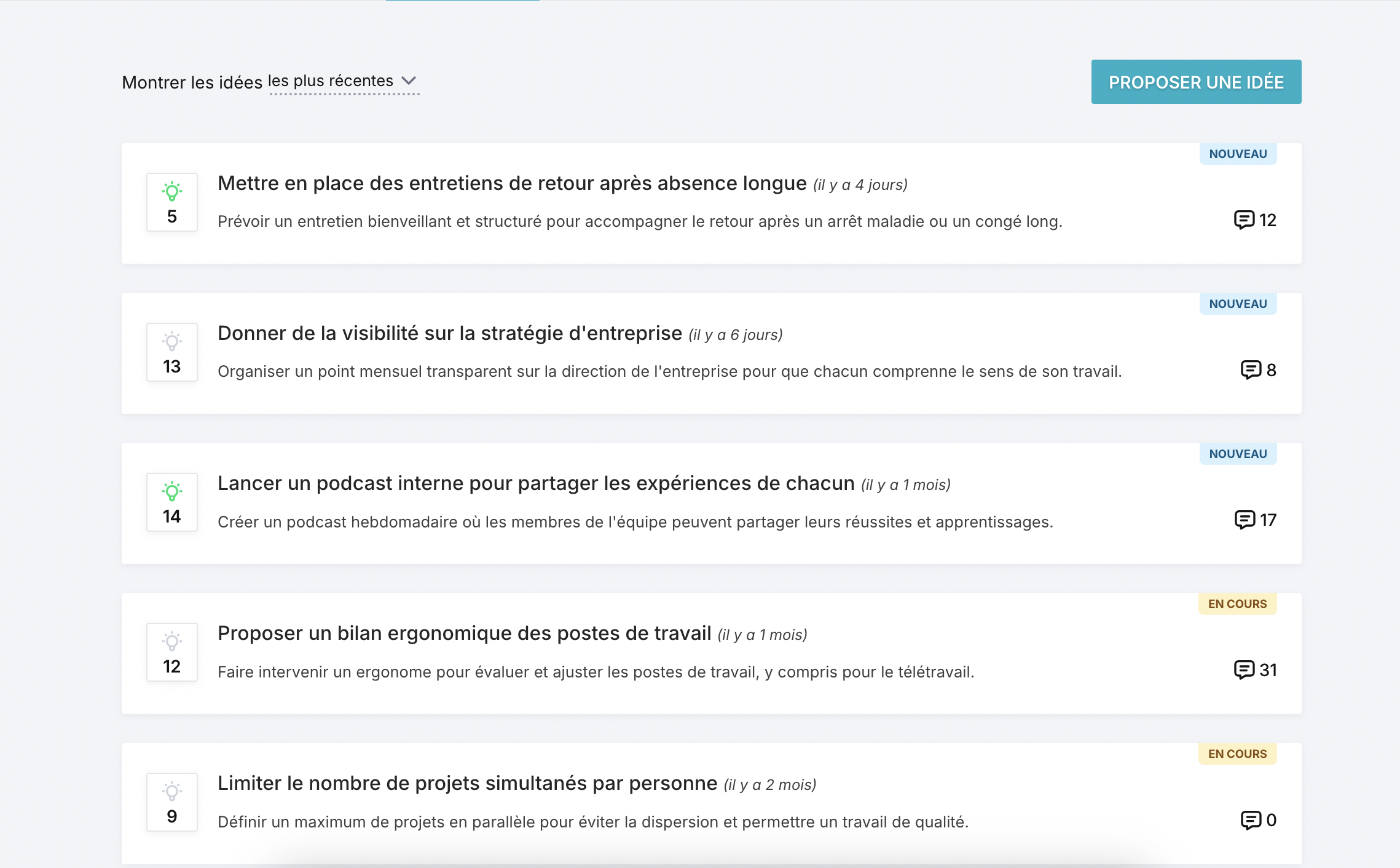Click the comment icon on absence longue idea
Viewport: 1400px width, 868px height.
pos(1244,219)
